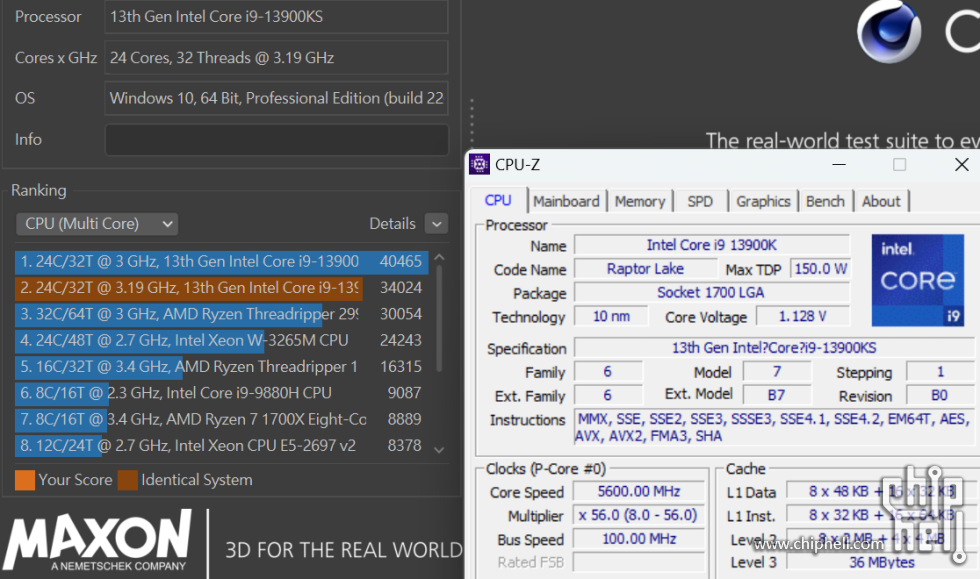The width and height of the screenshot is (980, 579).
Task: Click the Cores x GHz field
Action: pos(277,58)
